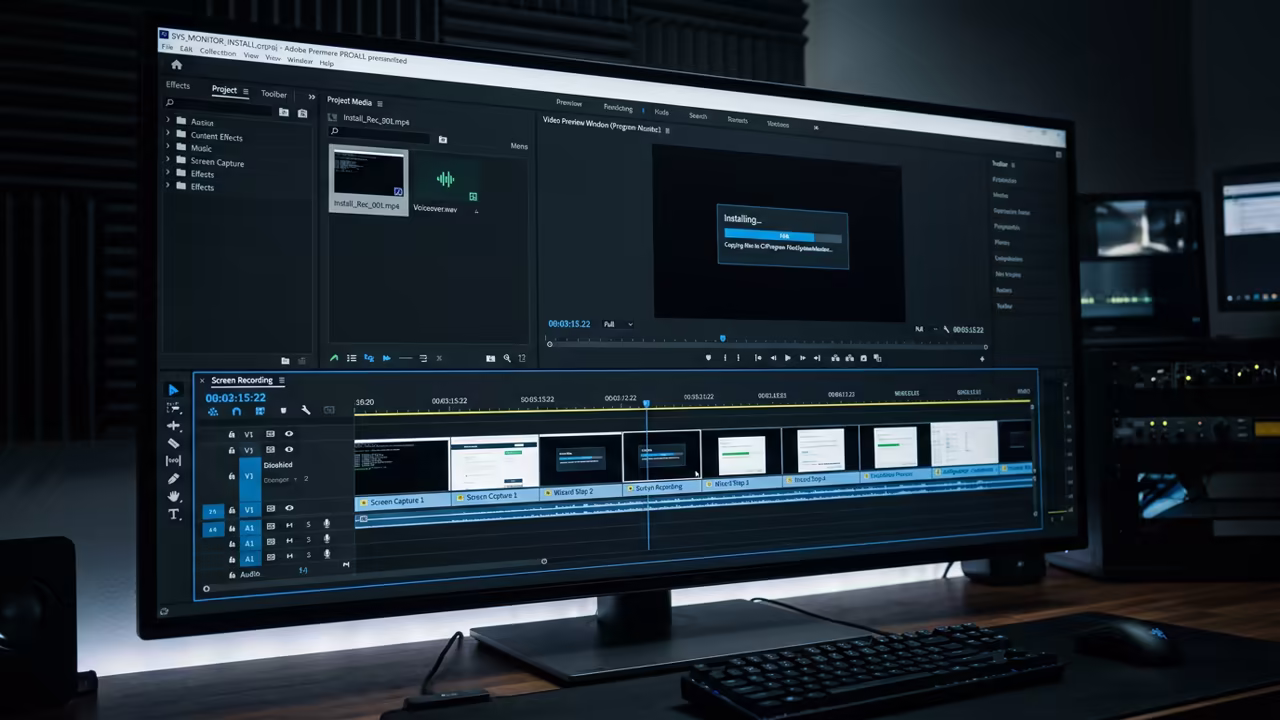
Task: Toggle the eye on the lowest V1 video track
Action: 289,509
